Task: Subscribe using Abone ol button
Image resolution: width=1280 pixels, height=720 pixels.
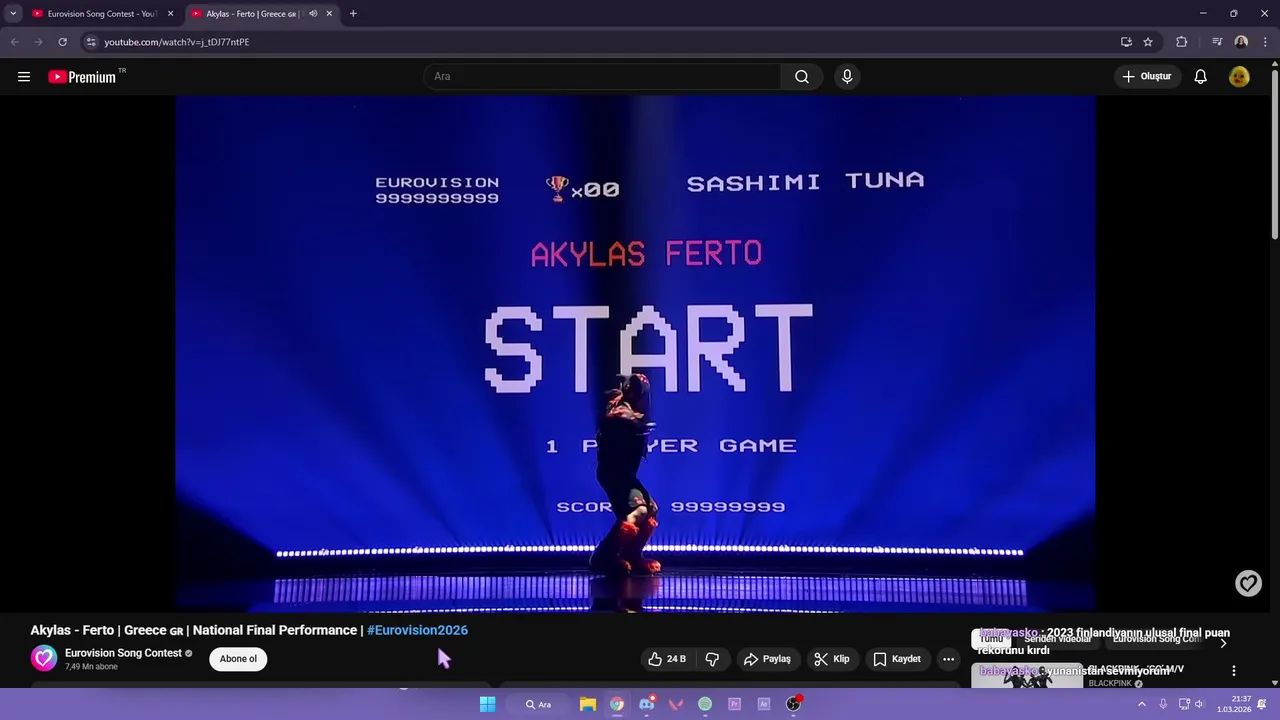Action: 238,659
